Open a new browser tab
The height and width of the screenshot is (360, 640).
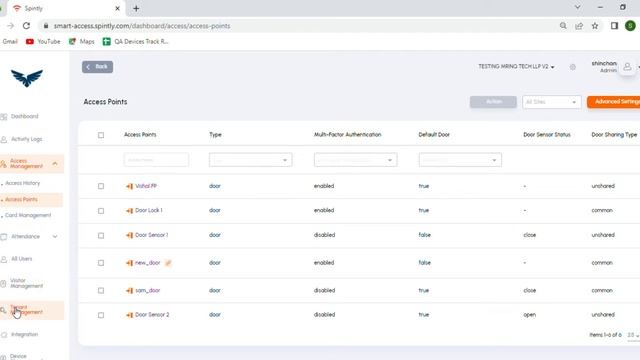tap(136, 9)
